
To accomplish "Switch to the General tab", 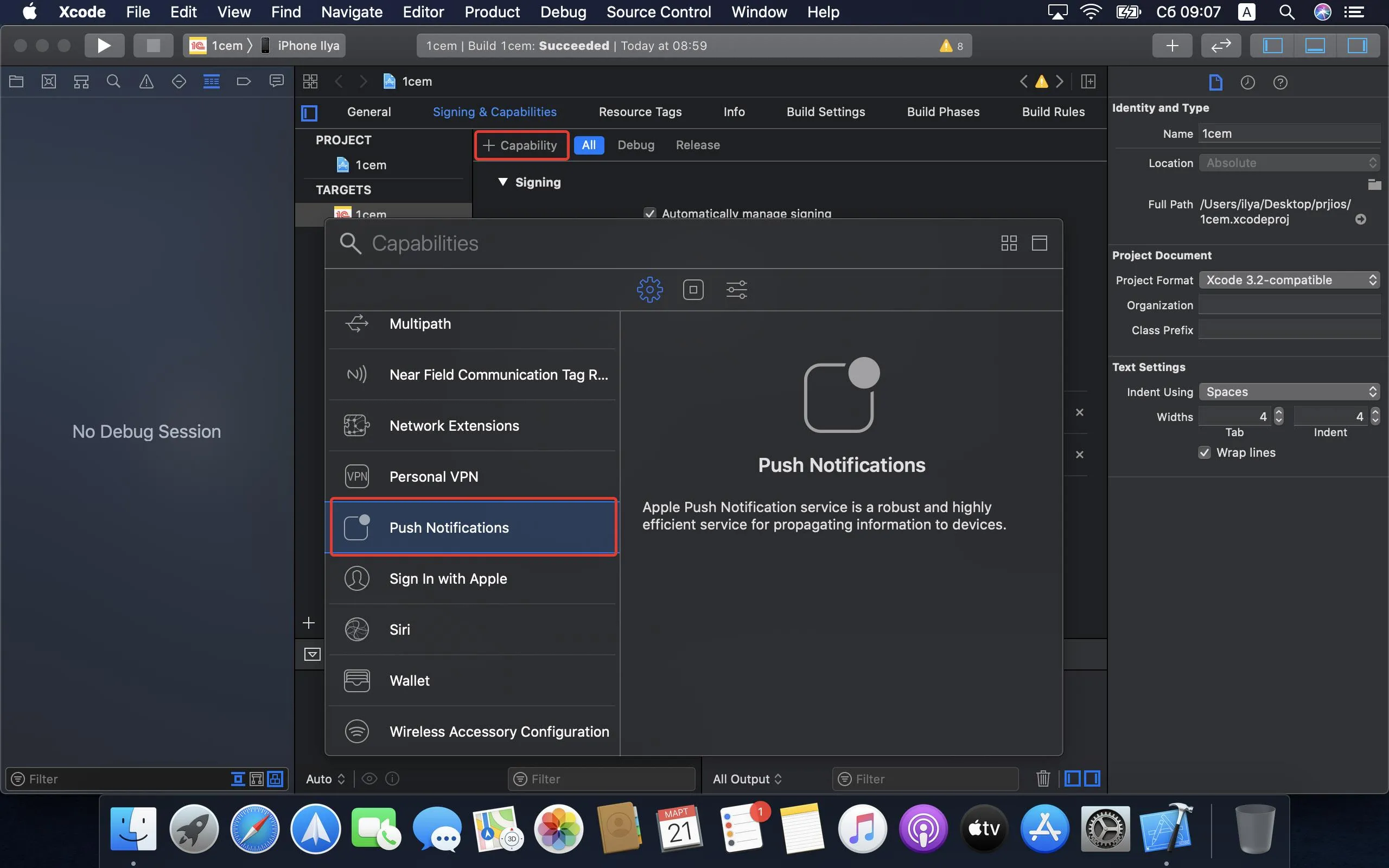I will point(368,112).
